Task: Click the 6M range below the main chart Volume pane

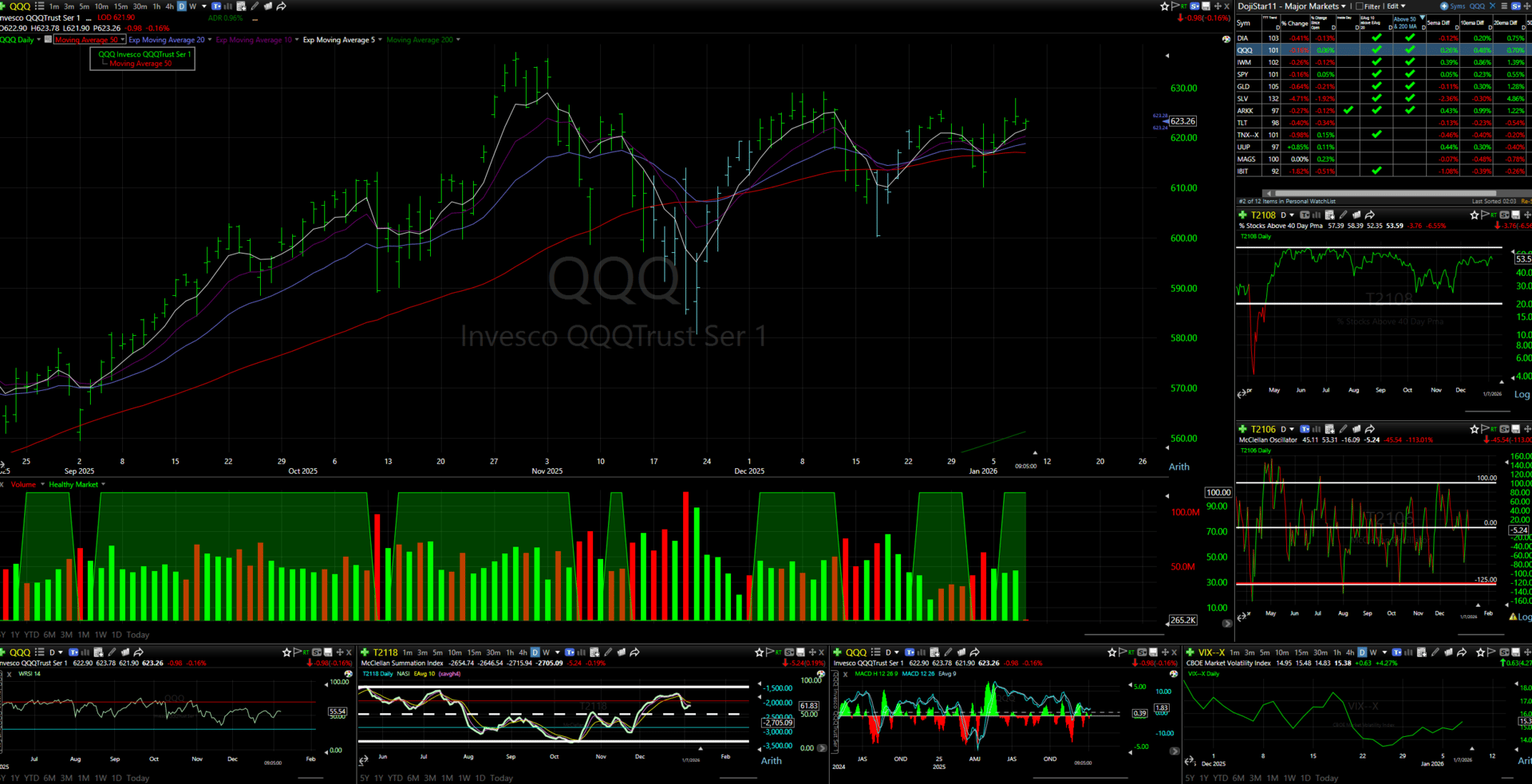Action: click(x=49, y=635)
